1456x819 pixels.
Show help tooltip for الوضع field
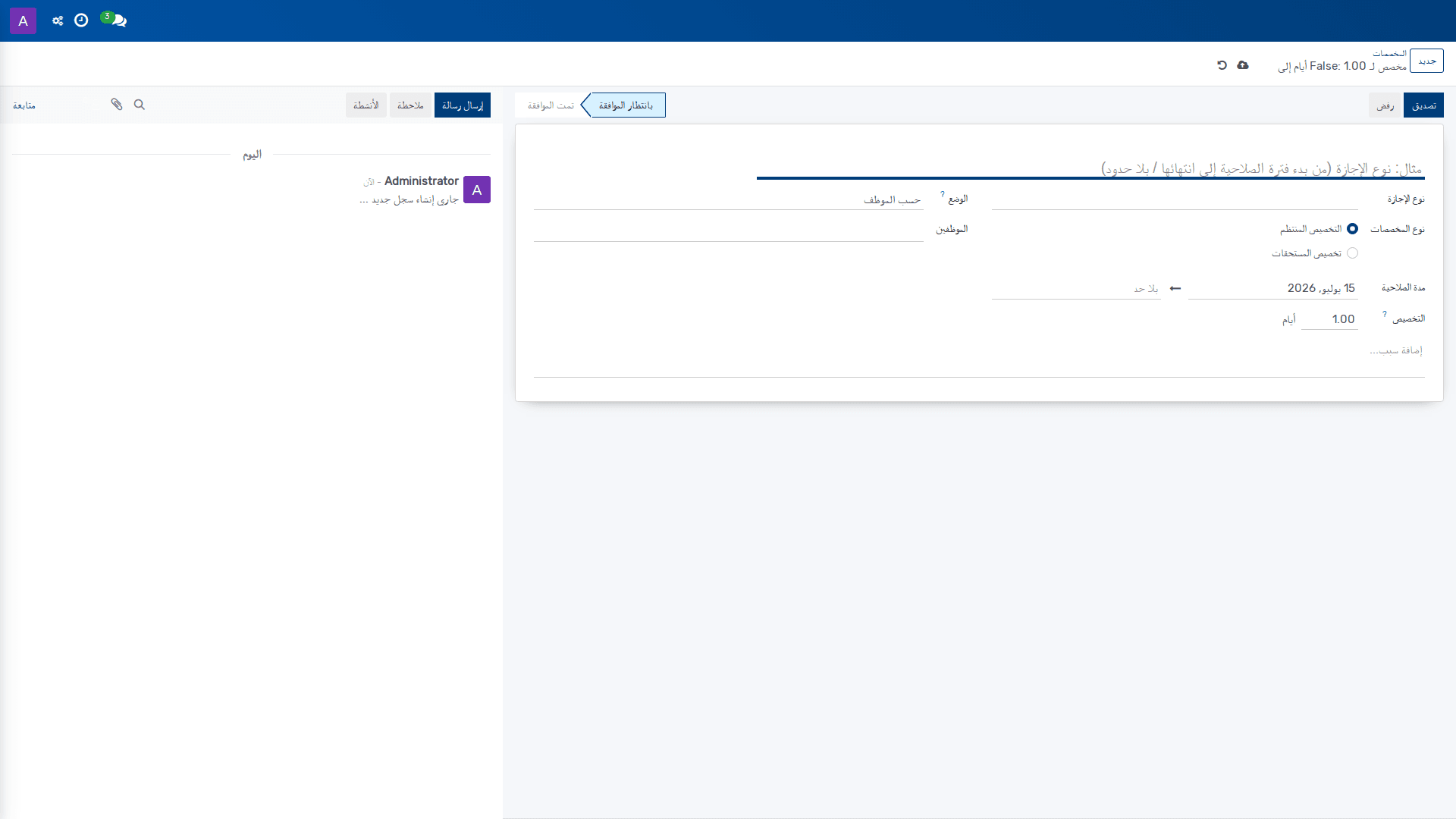coord(943,195)
